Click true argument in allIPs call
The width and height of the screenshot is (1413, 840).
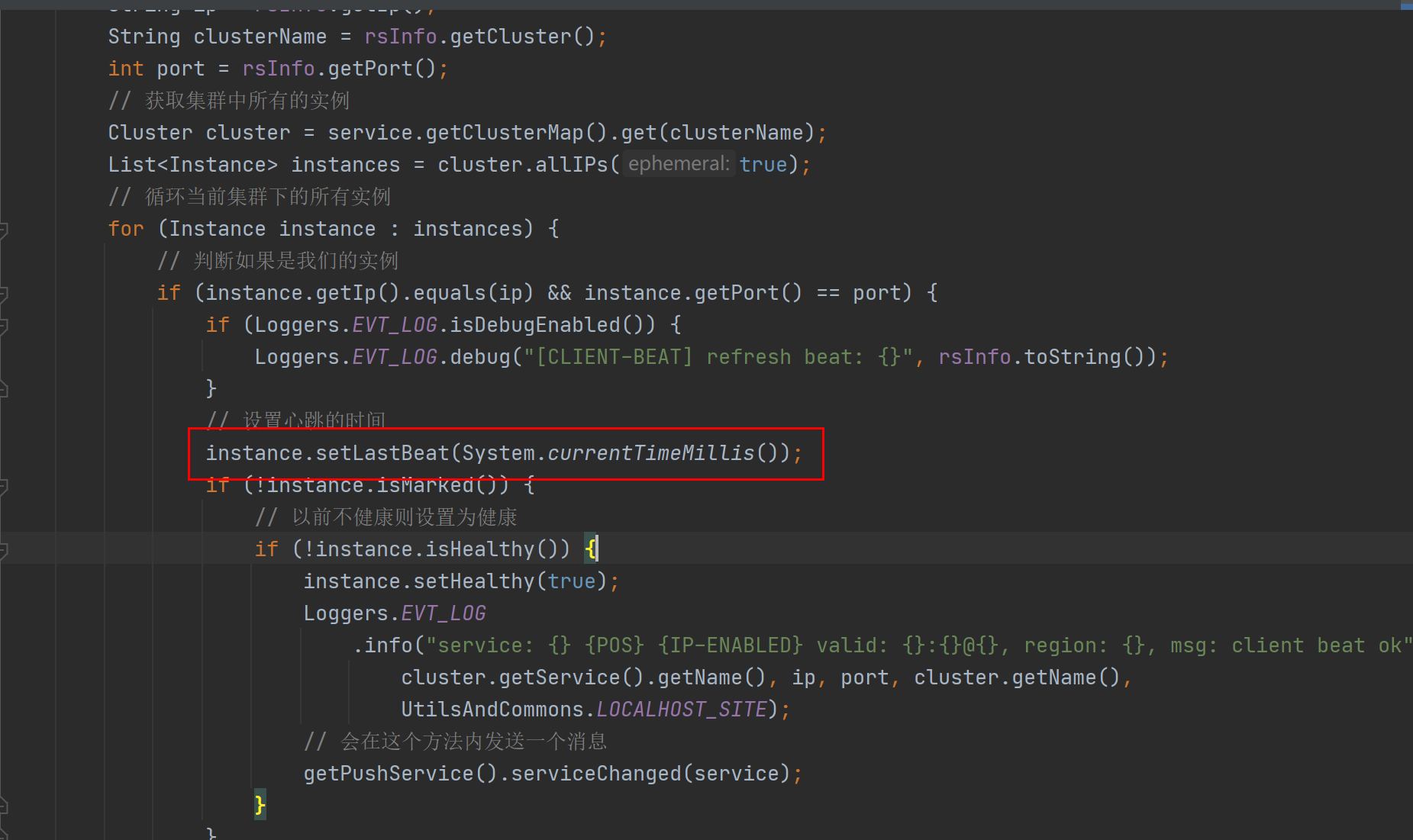coord(763,165)
